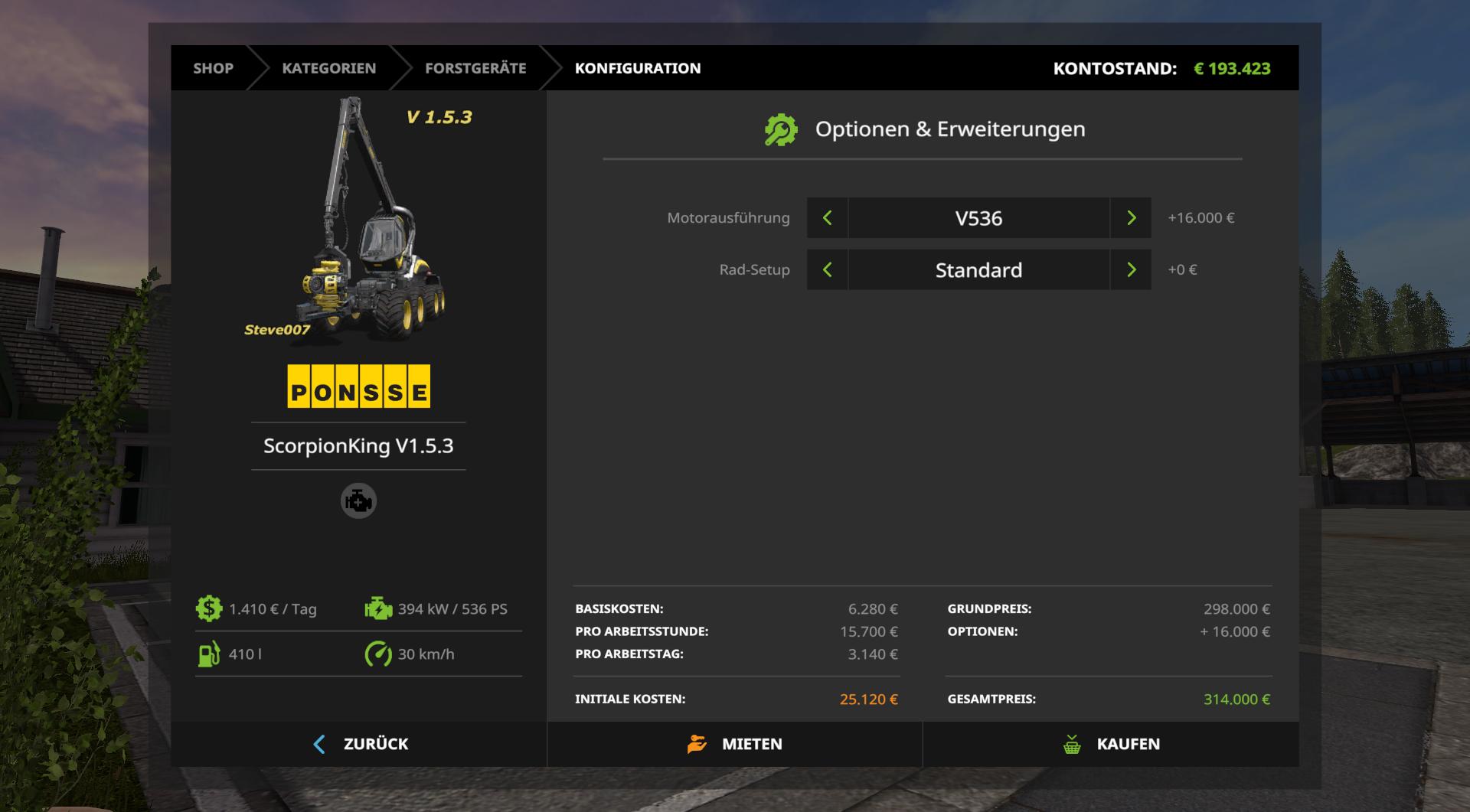Select previous Motorausführung option
The image size is (1470, 812).
827,218
